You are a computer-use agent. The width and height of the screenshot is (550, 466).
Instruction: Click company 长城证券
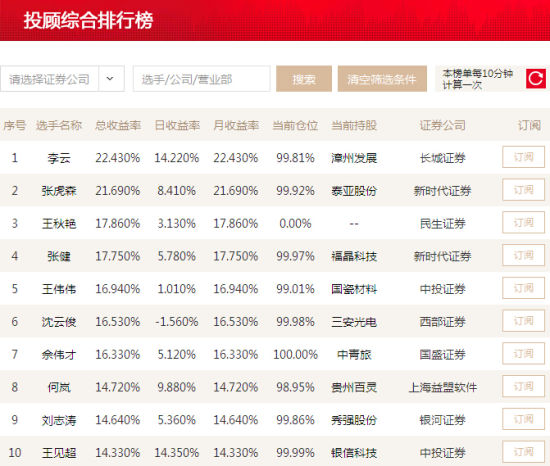point(443,158)
